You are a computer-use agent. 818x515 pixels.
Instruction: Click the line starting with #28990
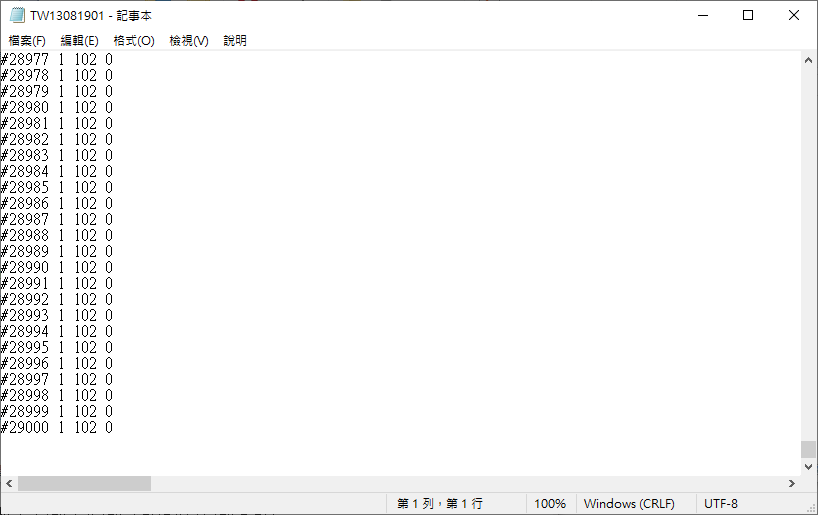(x=56, y=268)
